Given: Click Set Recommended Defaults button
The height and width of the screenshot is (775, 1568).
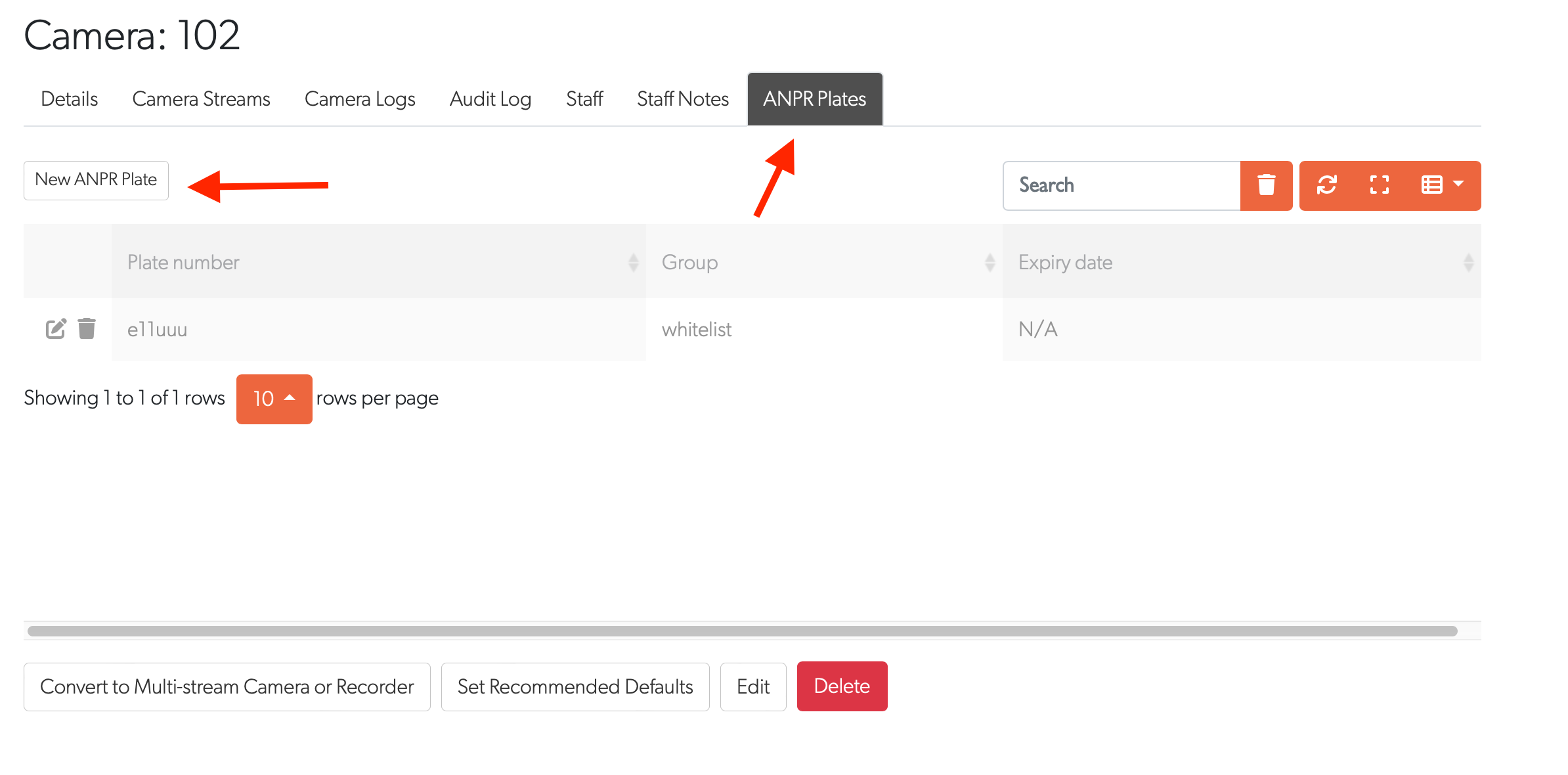Looking at the screenshot, I should 575,686.
